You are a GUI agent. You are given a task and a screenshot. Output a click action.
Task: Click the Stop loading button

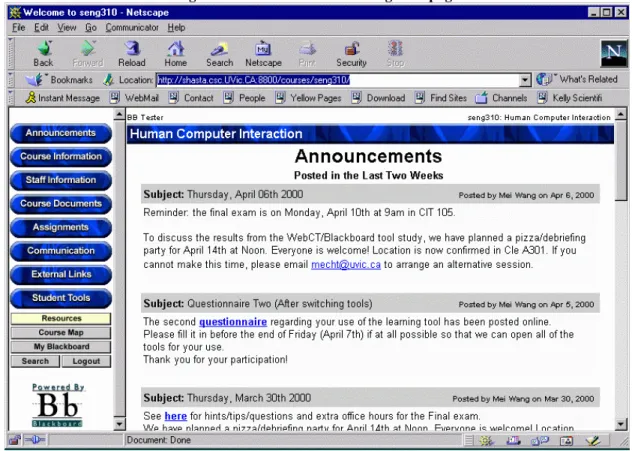395,54
